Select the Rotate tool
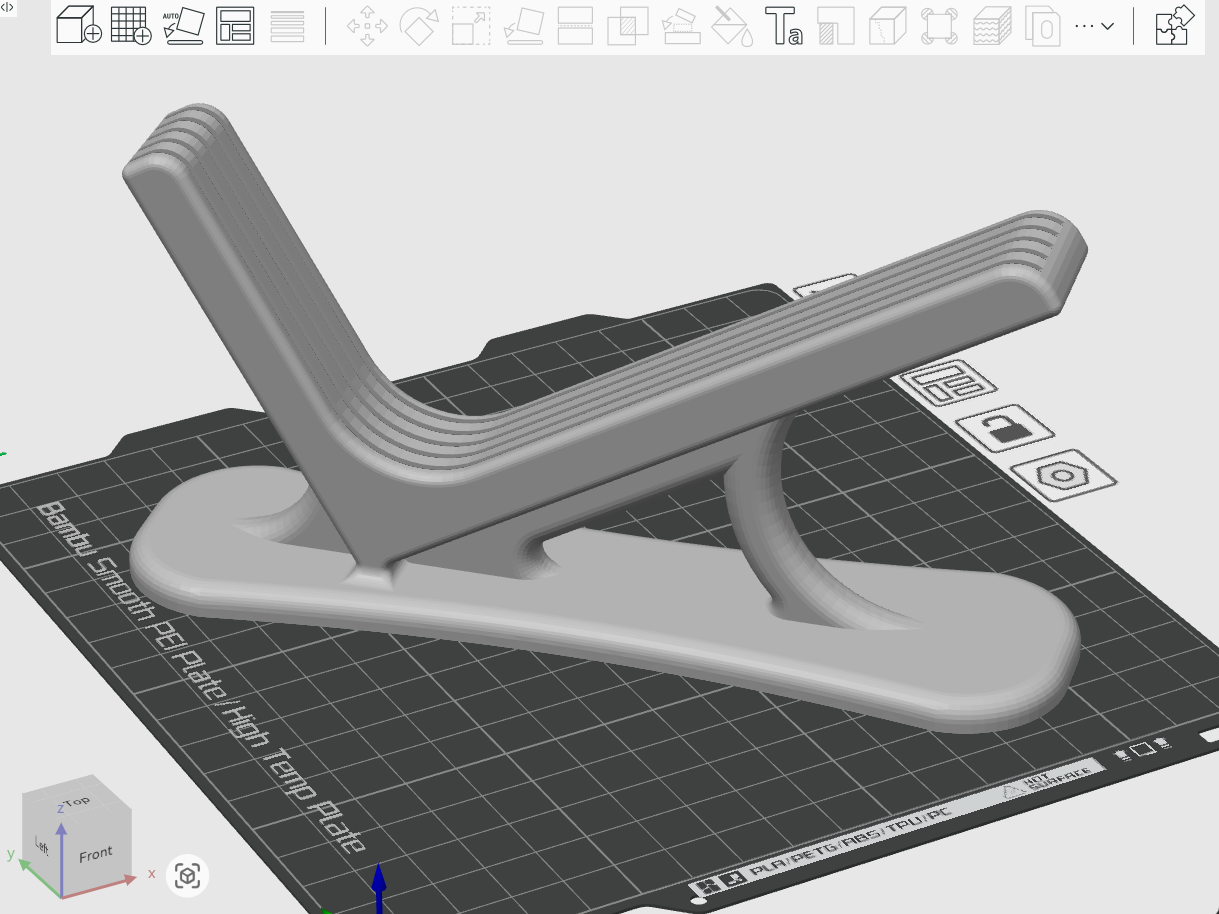 pyautogui.click(x=417, y=27)
